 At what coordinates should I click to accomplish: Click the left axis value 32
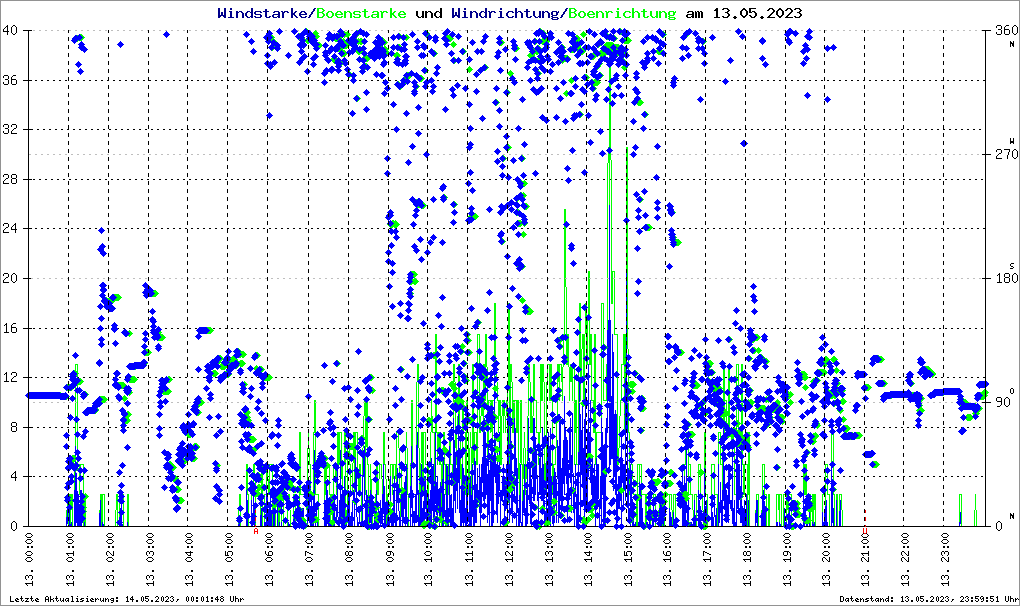click(x=9, y=129)
